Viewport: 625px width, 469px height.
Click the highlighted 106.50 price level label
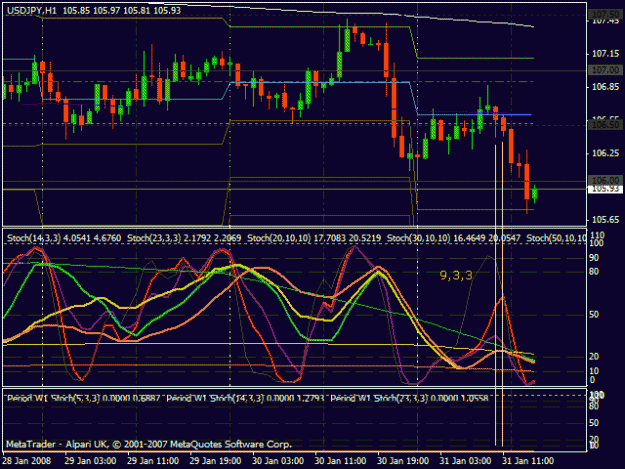(x=605, y=125)
